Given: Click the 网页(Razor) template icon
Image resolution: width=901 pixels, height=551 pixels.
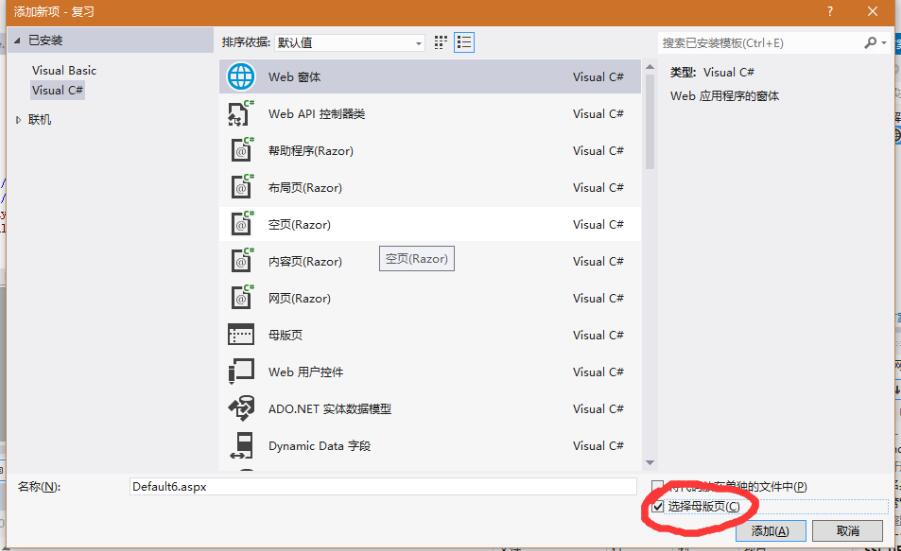Looking at the screenshot, I should (x=241, y=298).
